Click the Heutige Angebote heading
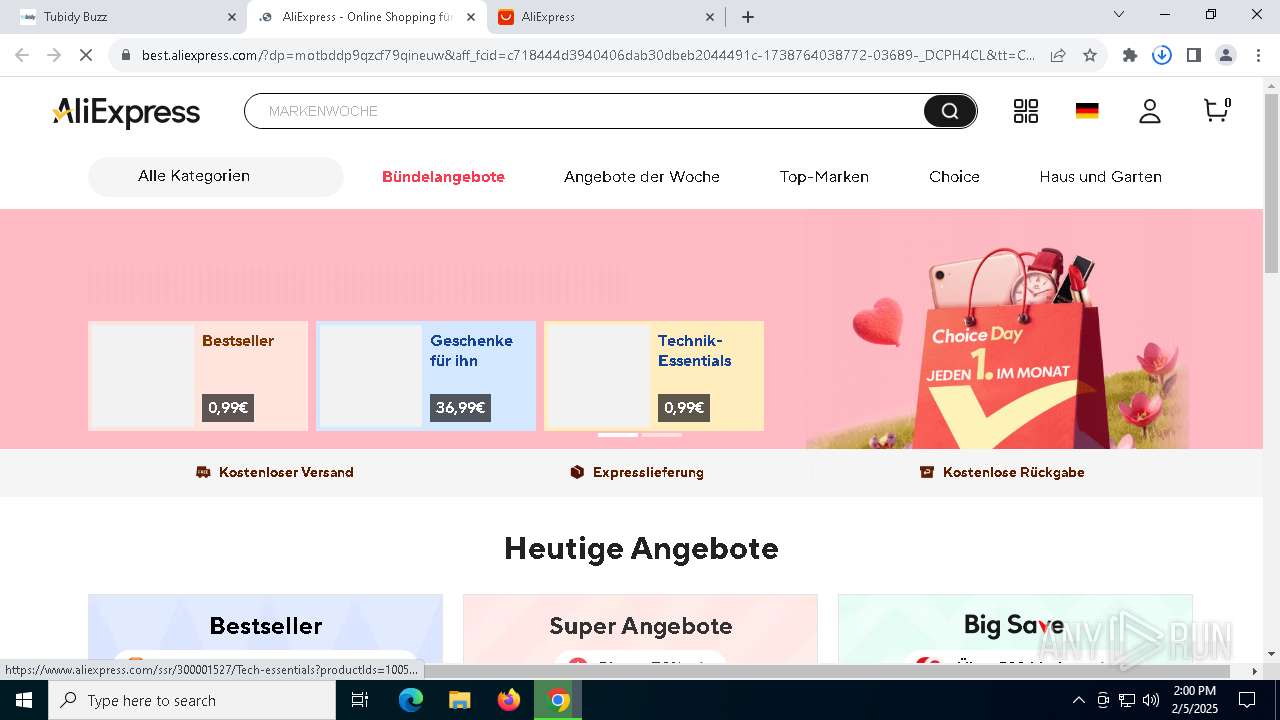This screenshot has width=1280, height=720. [x=641, y=548]
